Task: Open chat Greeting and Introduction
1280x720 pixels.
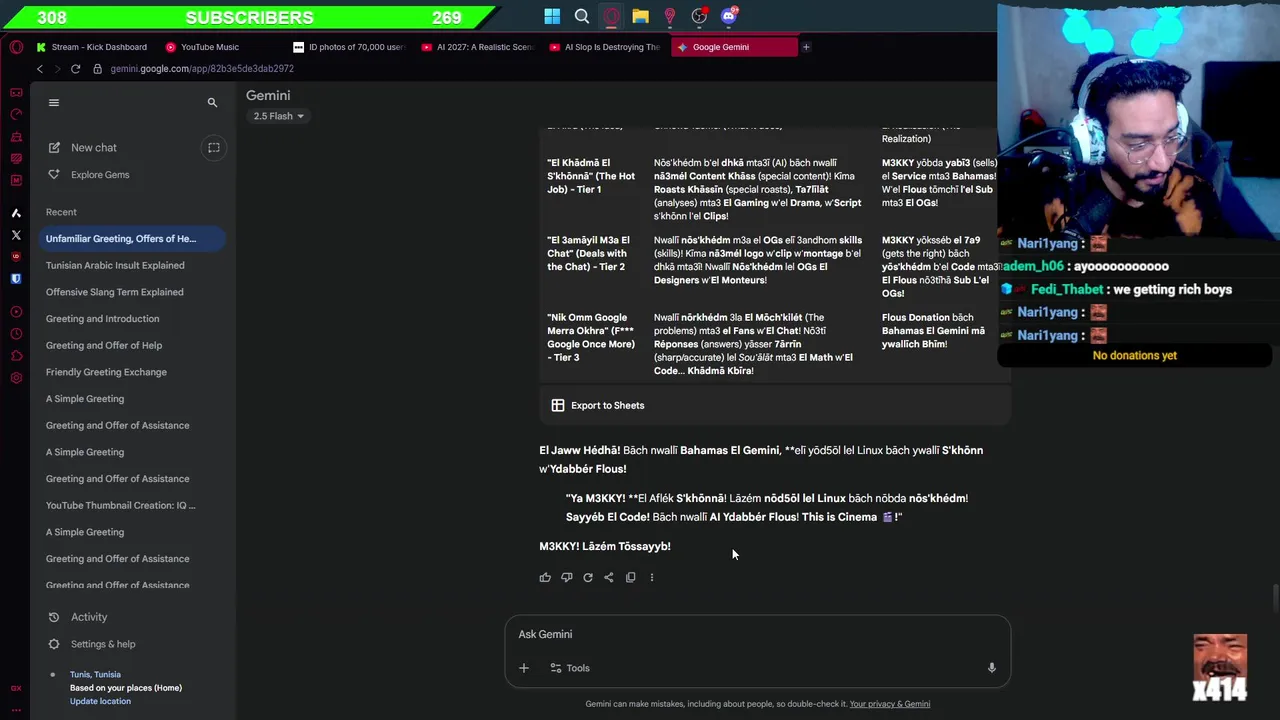Action: (x=102, y=319)
